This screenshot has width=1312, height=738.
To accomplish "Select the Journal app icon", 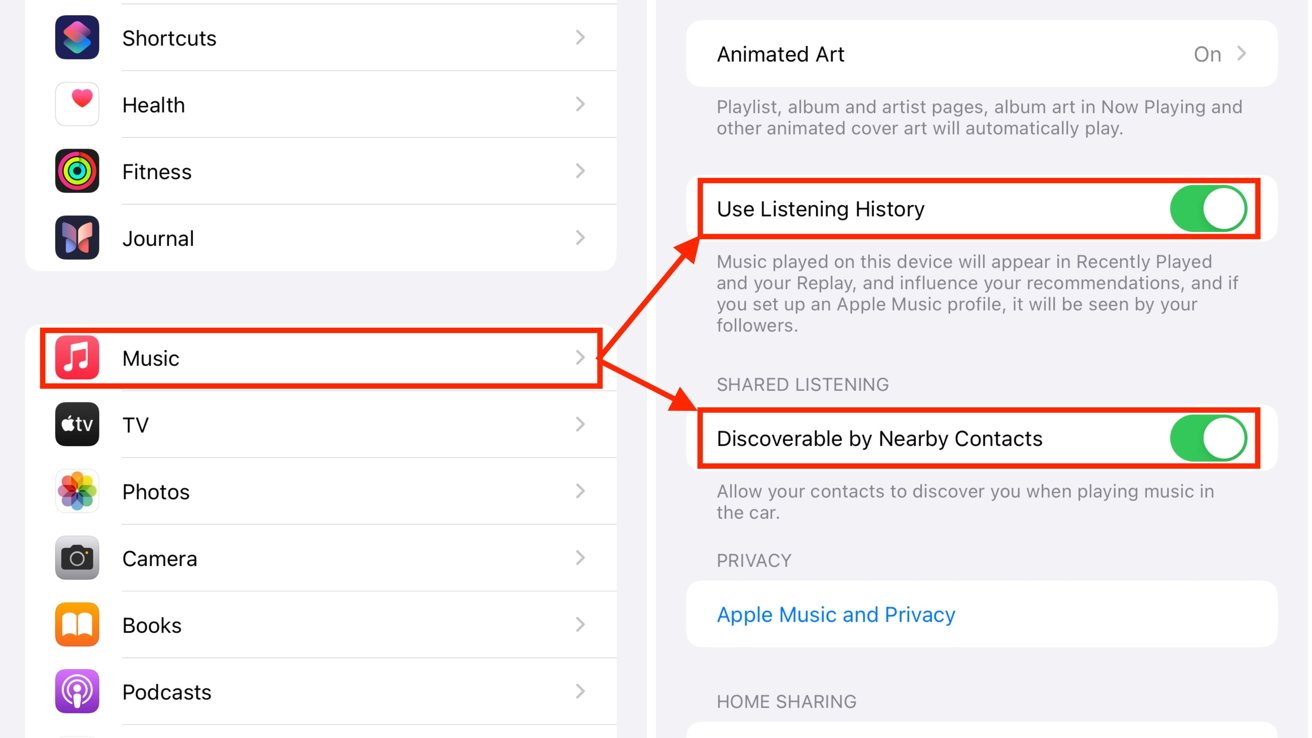I will tap(77, 238).
